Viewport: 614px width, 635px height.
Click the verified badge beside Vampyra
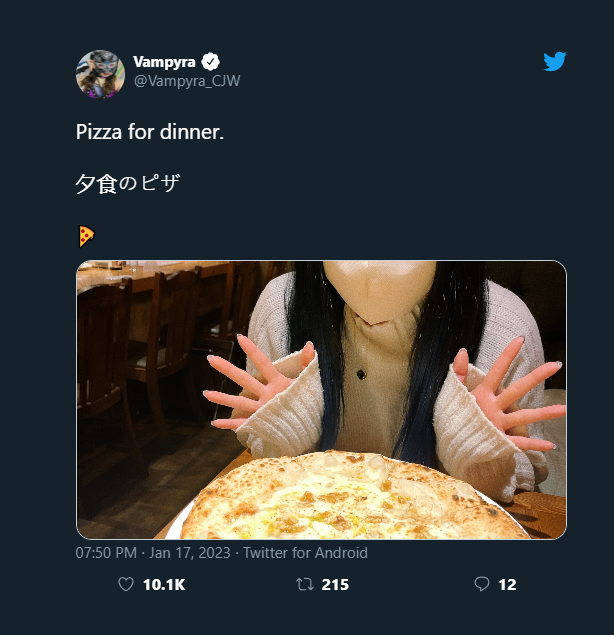tap(211, 62)
